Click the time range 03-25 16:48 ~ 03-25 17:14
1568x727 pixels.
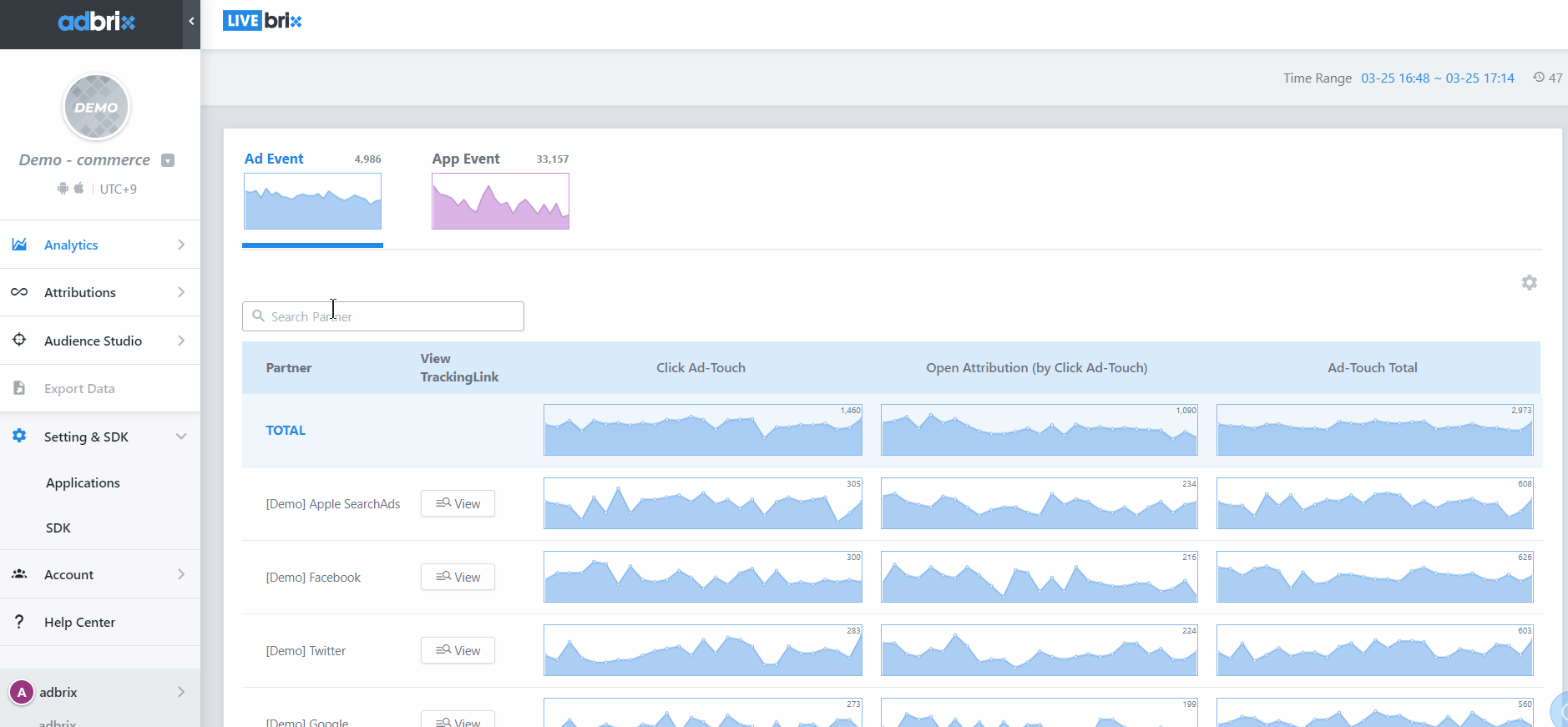click(1438, 78)
